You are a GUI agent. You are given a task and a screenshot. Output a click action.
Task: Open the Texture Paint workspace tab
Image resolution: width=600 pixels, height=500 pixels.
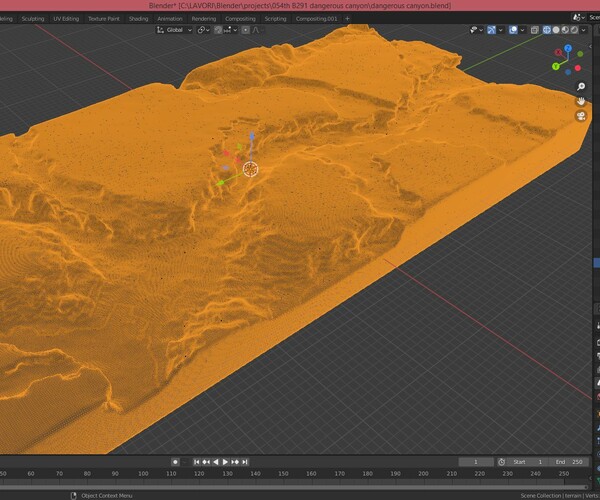point(104,18)
